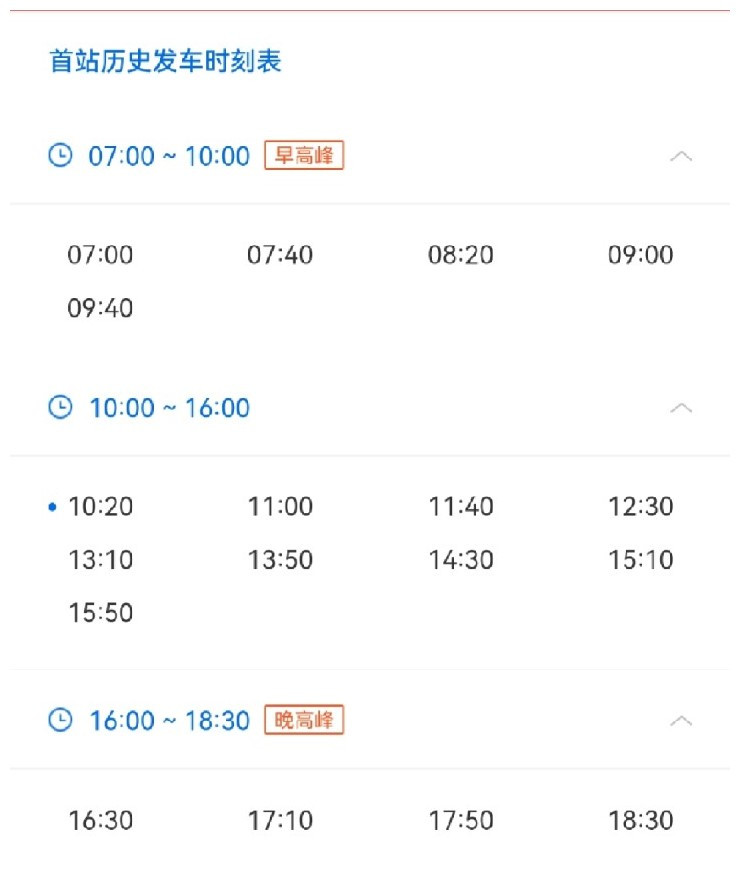
Task: Click the 首站历史发车时刻表 title
Action: (x=165, y=61)
